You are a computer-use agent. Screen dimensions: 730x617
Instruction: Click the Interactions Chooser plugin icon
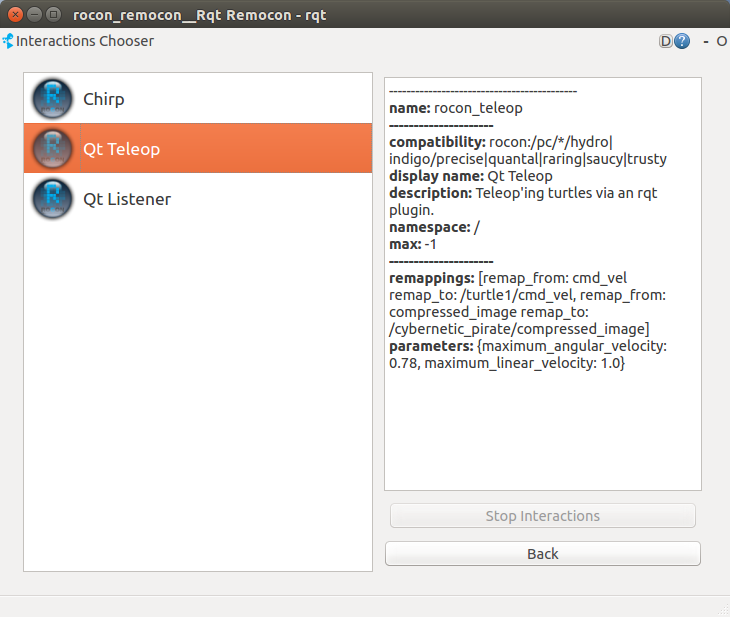pyautogui.click(x=8, y=42)
